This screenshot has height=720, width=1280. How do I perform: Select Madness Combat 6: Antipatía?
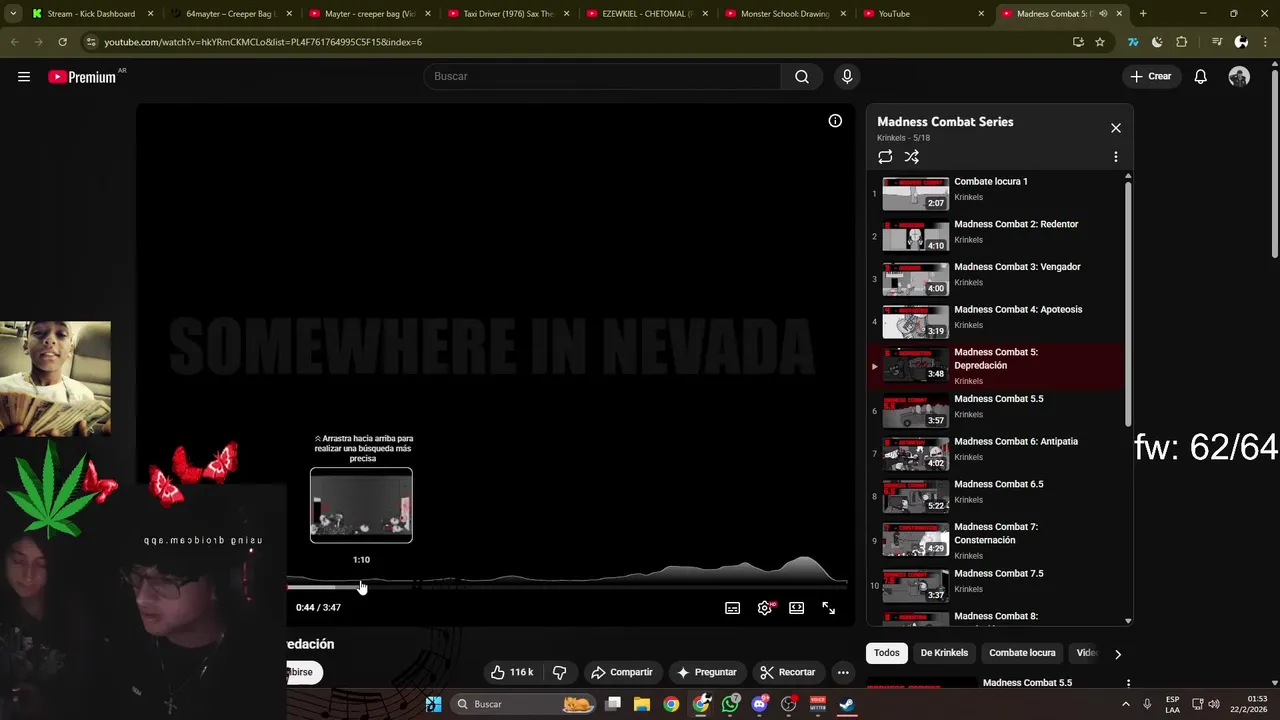996,454
